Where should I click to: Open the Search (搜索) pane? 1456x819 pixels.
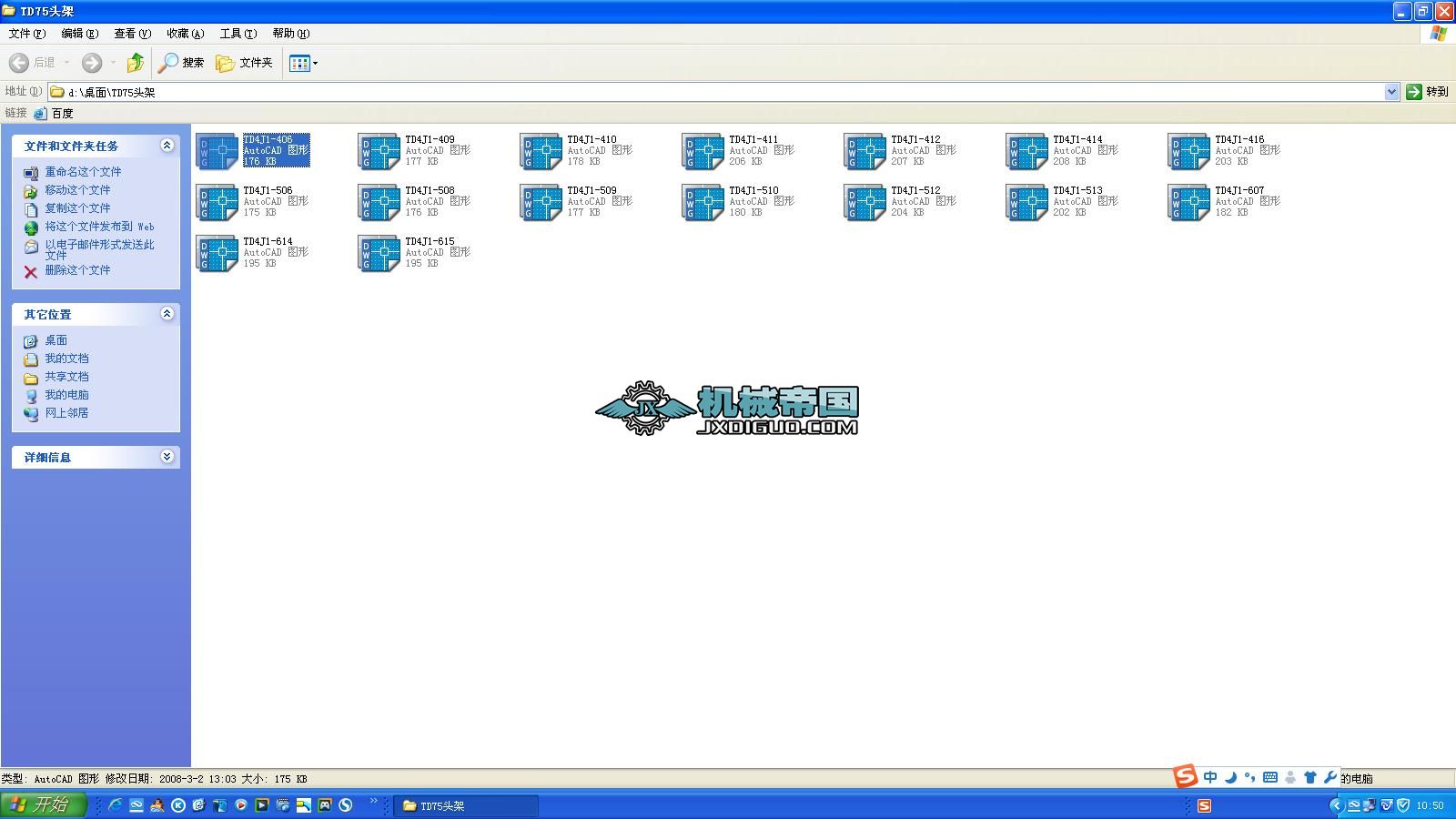[x=181, y=63]
